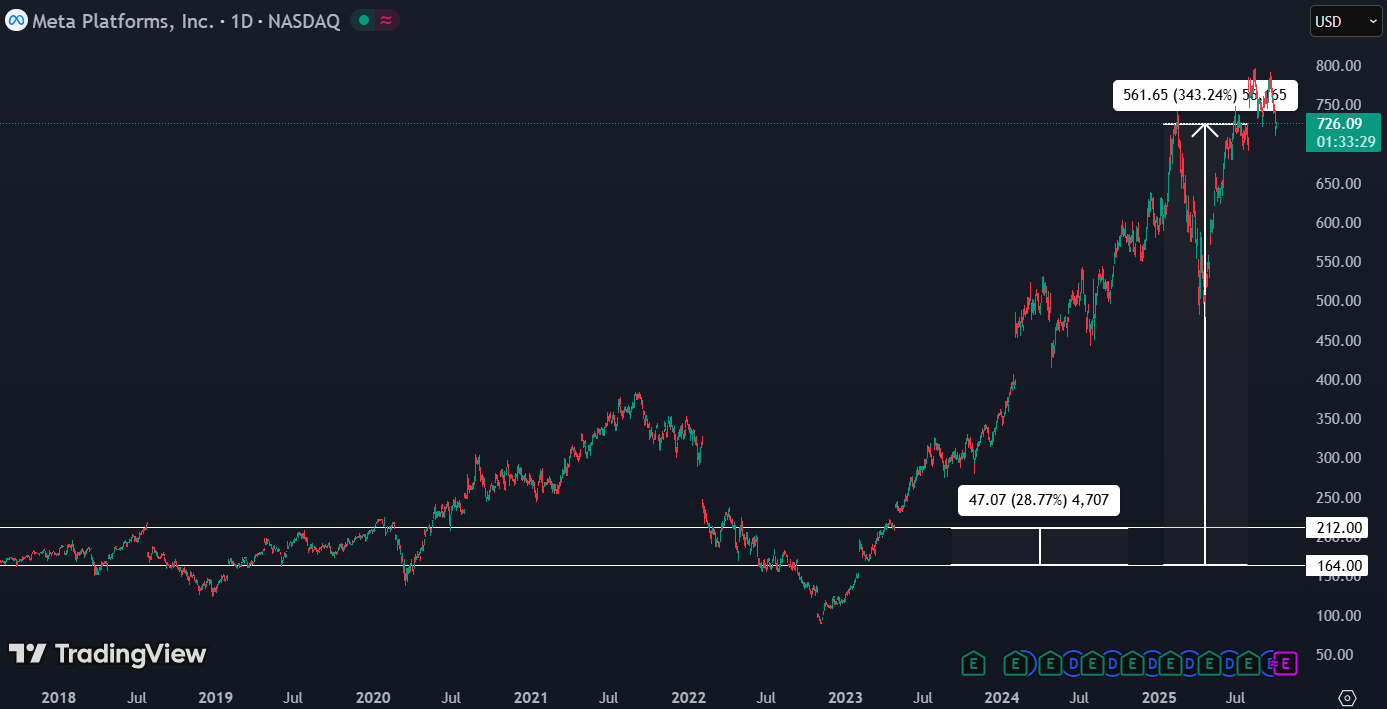Click the 300.00 price scale label
The image size is (1387, 709).
[x=1338, y=458]
